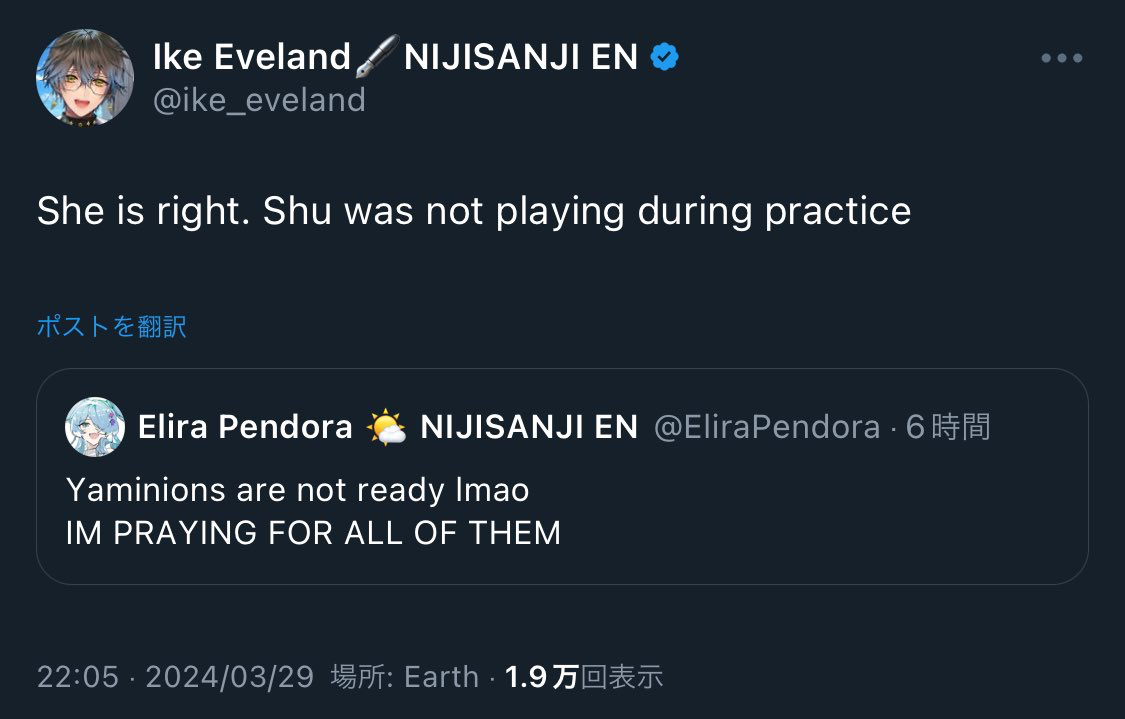Click Elira Pendora's small avatar
1125x719 pixels.
(95, 428)
